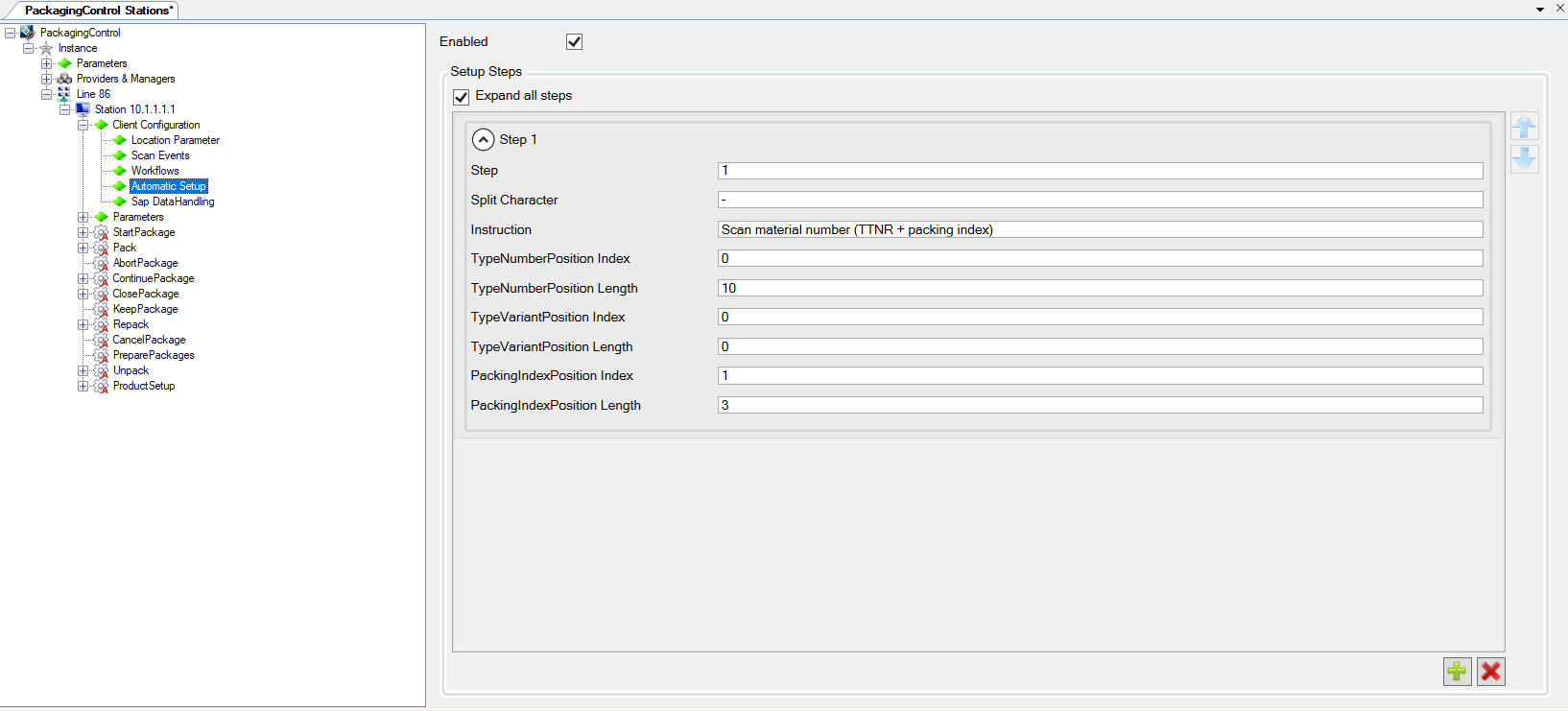1568x711 pixels.
Task: Click the PackingIndexPosition Length field
Action: pyautogui.click(x=1100, y=405)
